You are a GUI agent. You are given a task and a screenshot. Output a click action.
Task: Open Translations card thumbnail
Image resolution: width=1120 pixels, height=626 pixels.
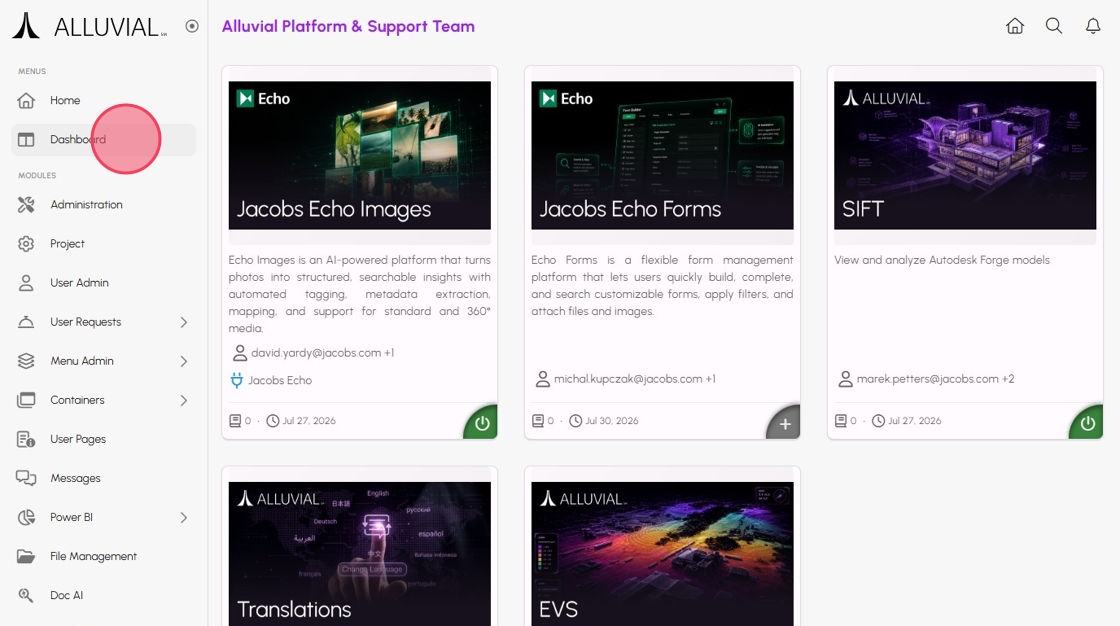point(359,554)
